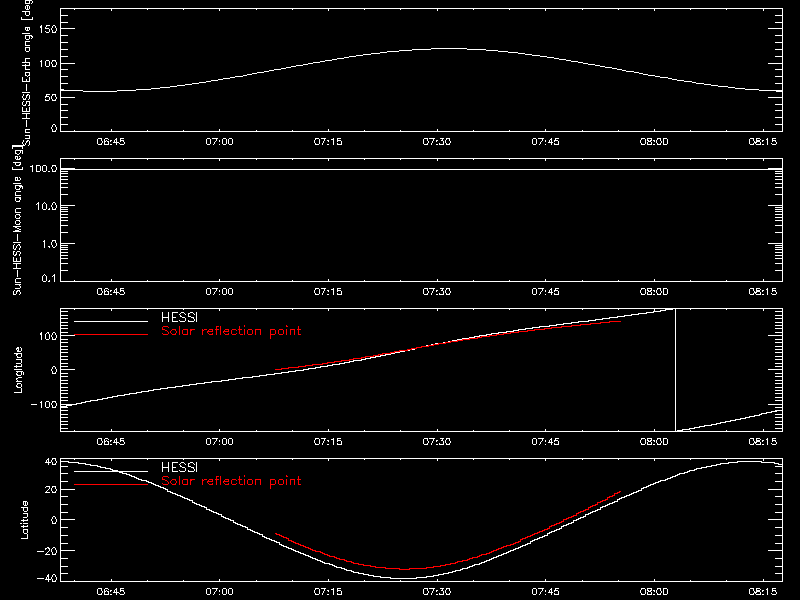Viewport: 800px width, 600px height.
Task: Click the 1.0 tick on Moon angle axis
Action: (49, 244)
